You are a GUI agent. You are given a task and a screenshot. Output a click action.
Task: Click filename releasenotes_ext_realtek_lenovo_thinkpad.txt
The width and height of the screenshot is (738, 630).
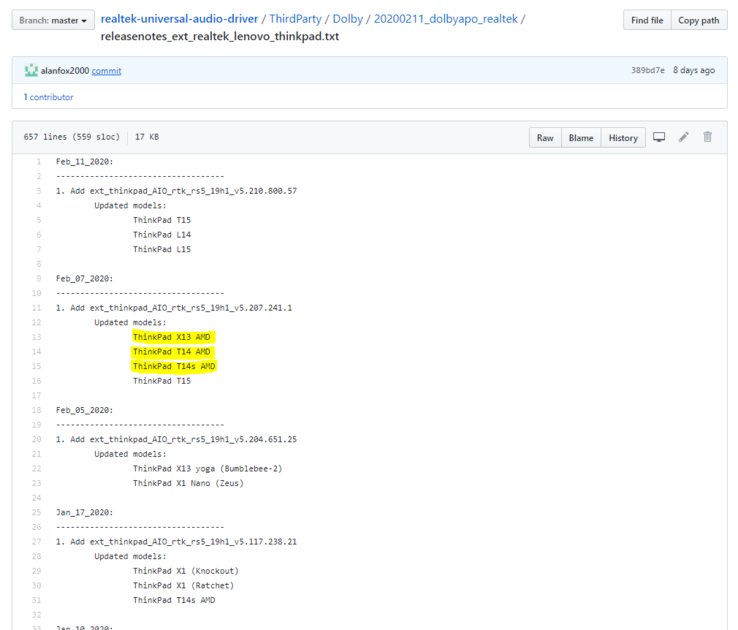point(220,36)
